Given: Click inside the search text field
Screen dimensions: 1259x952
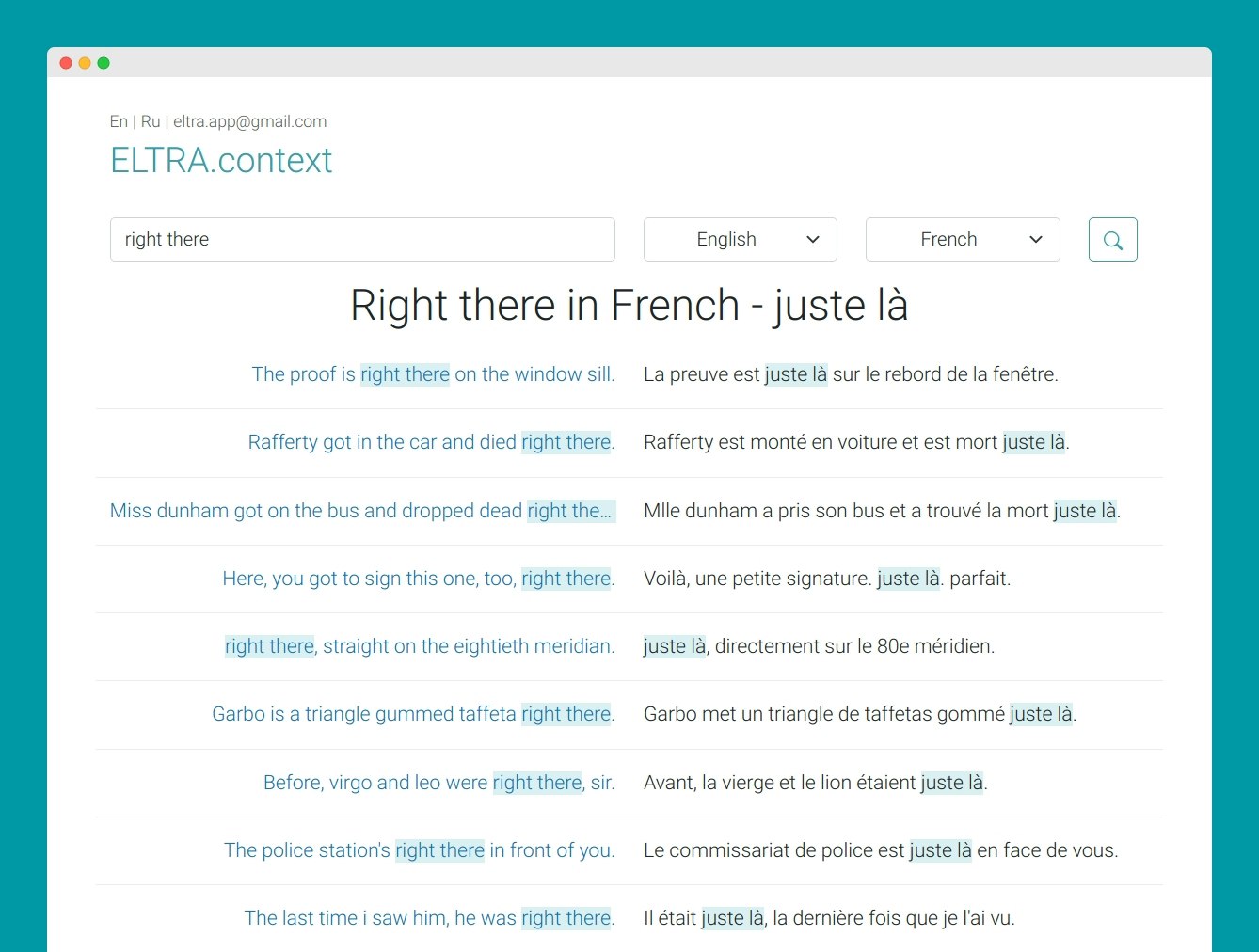Looking at the screenshot, I should [x=362, y=239].
